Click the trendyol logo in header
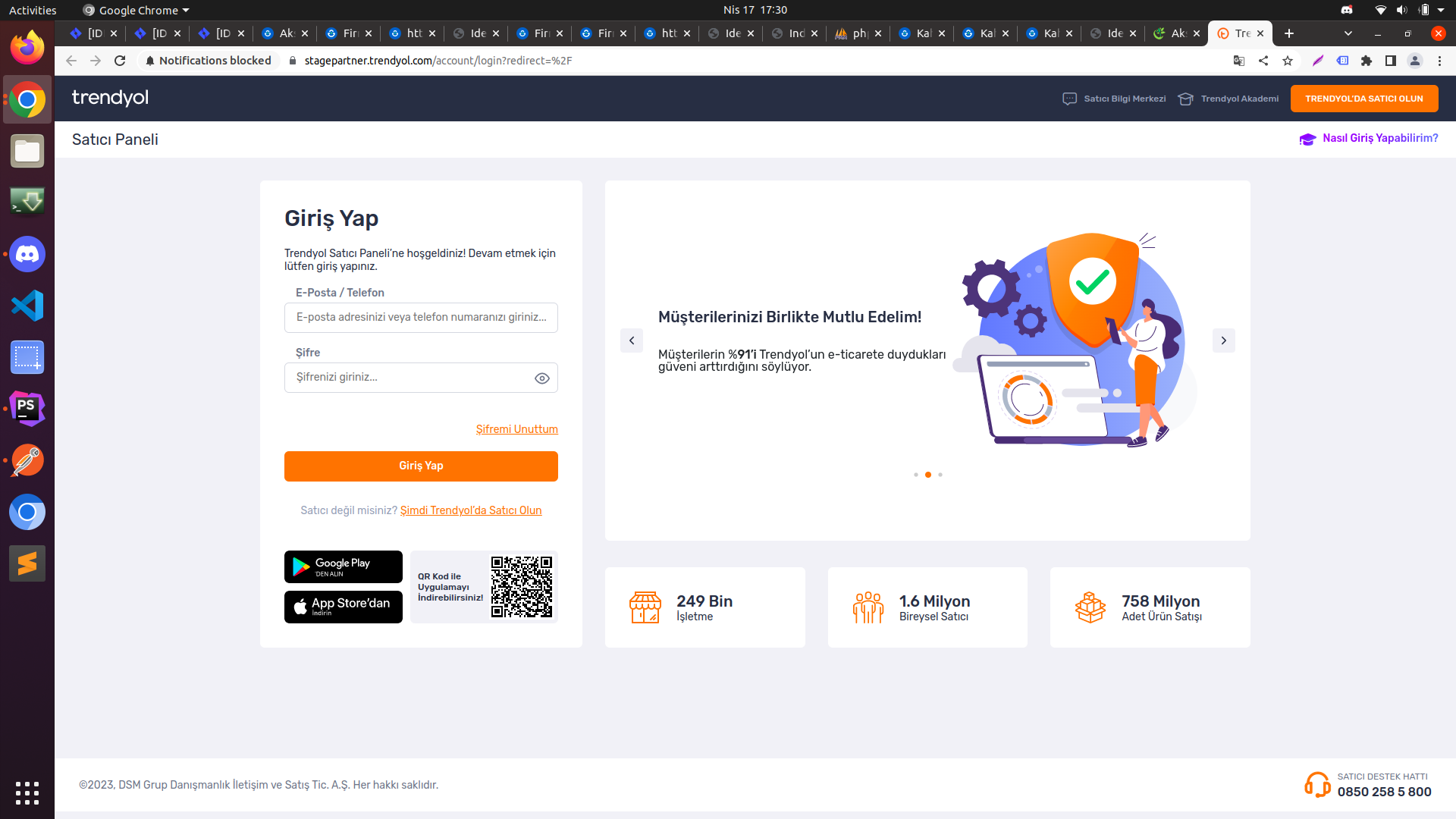 (x=110, y=98)
